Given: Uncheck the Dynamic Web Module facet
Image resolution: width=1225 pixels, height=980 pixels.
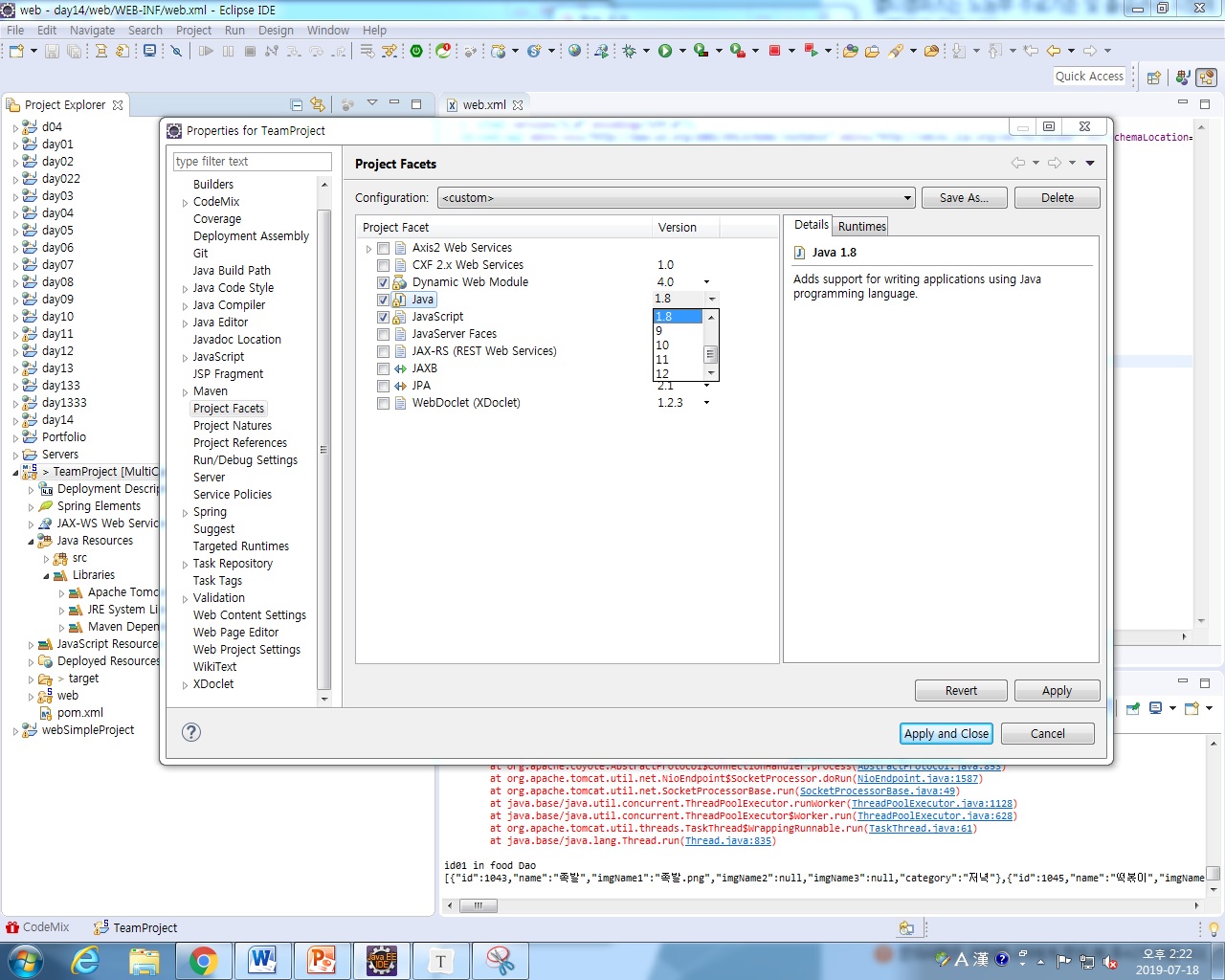Looking at the screenshot, I should 383,282.
